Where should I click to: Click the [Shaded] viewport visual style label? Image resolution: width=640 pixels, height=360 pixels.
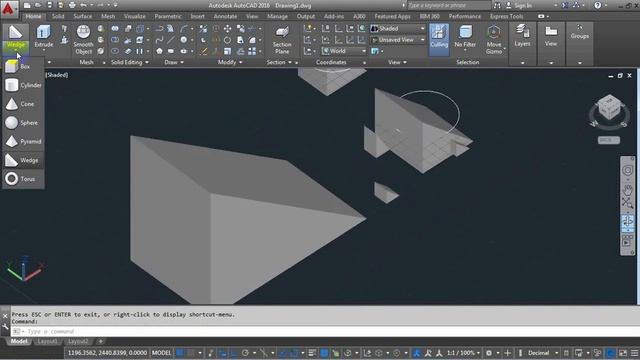click(57, 75)
